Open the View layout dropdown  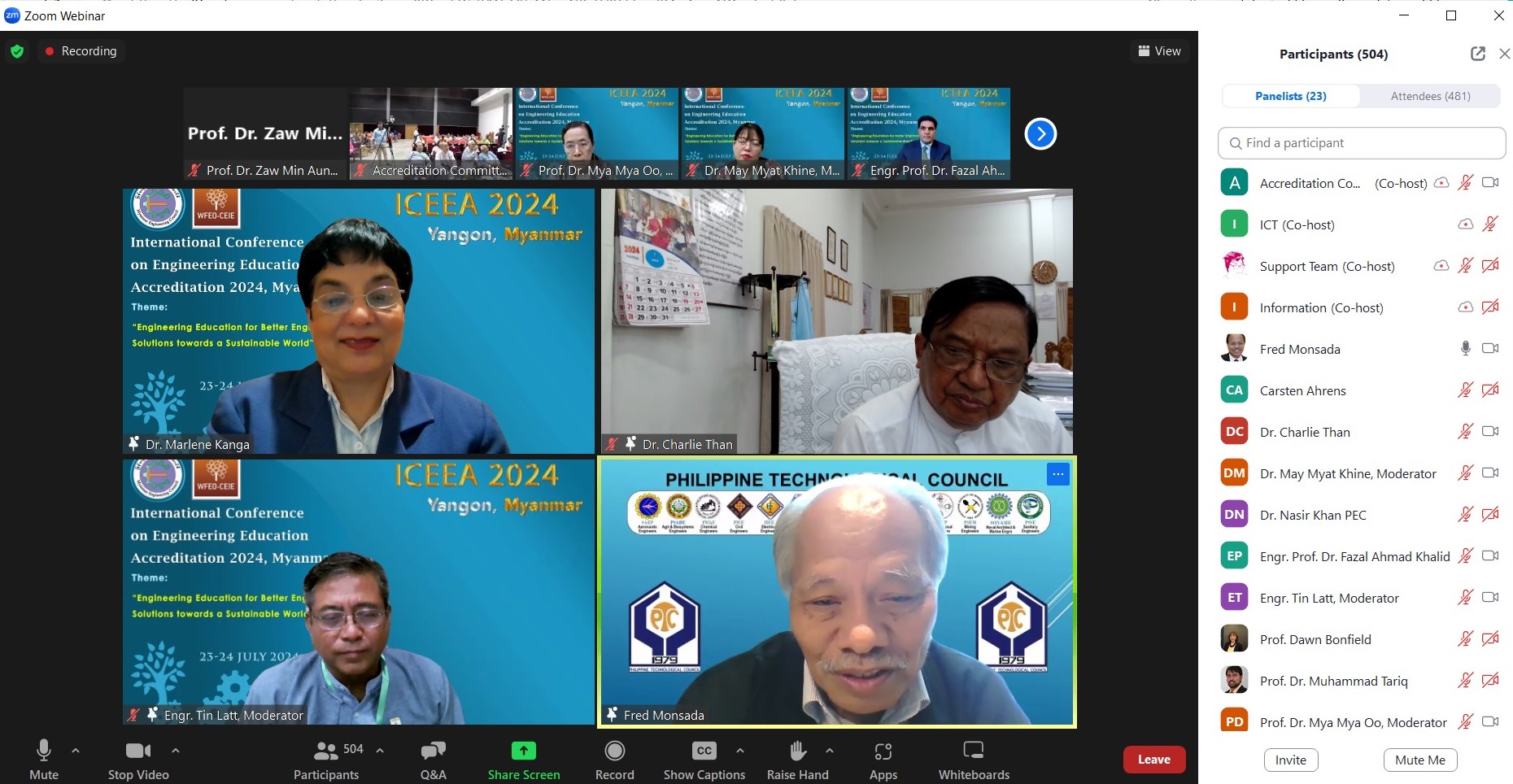click(1159, 51)
